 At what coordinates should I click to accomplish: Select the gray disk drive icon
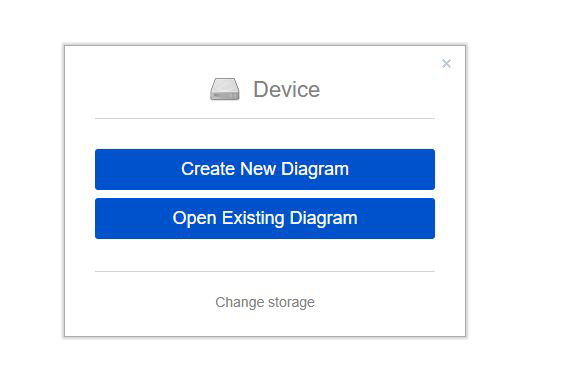coord(225,89)
